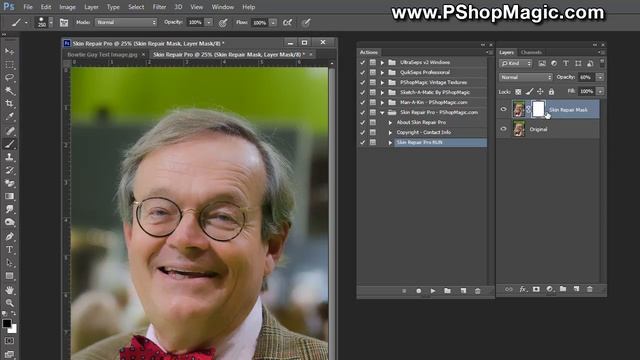
Task: Click the play action button
Action: click(433, 291)
